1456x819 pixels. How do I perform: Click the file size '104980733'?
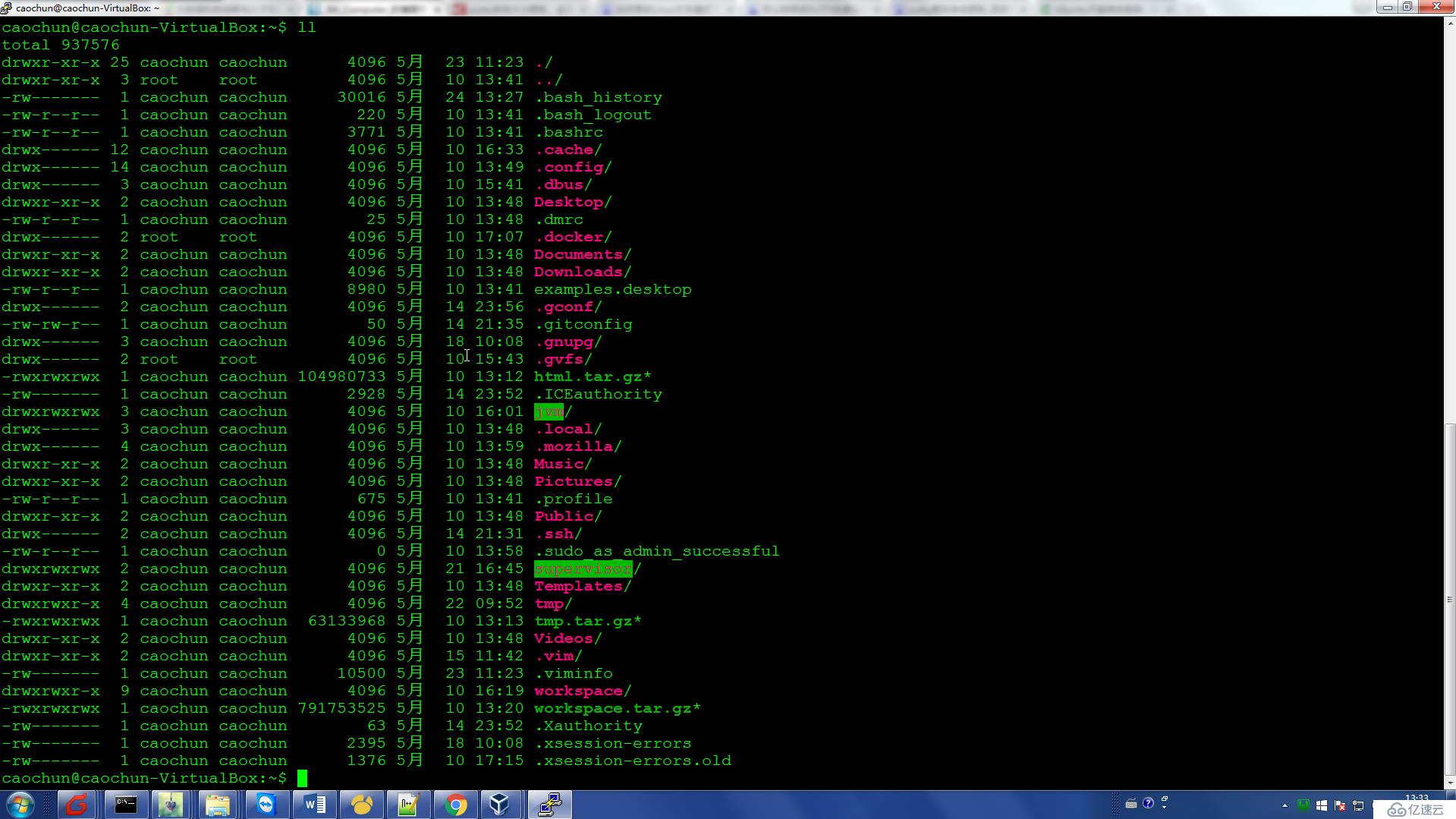341,376
